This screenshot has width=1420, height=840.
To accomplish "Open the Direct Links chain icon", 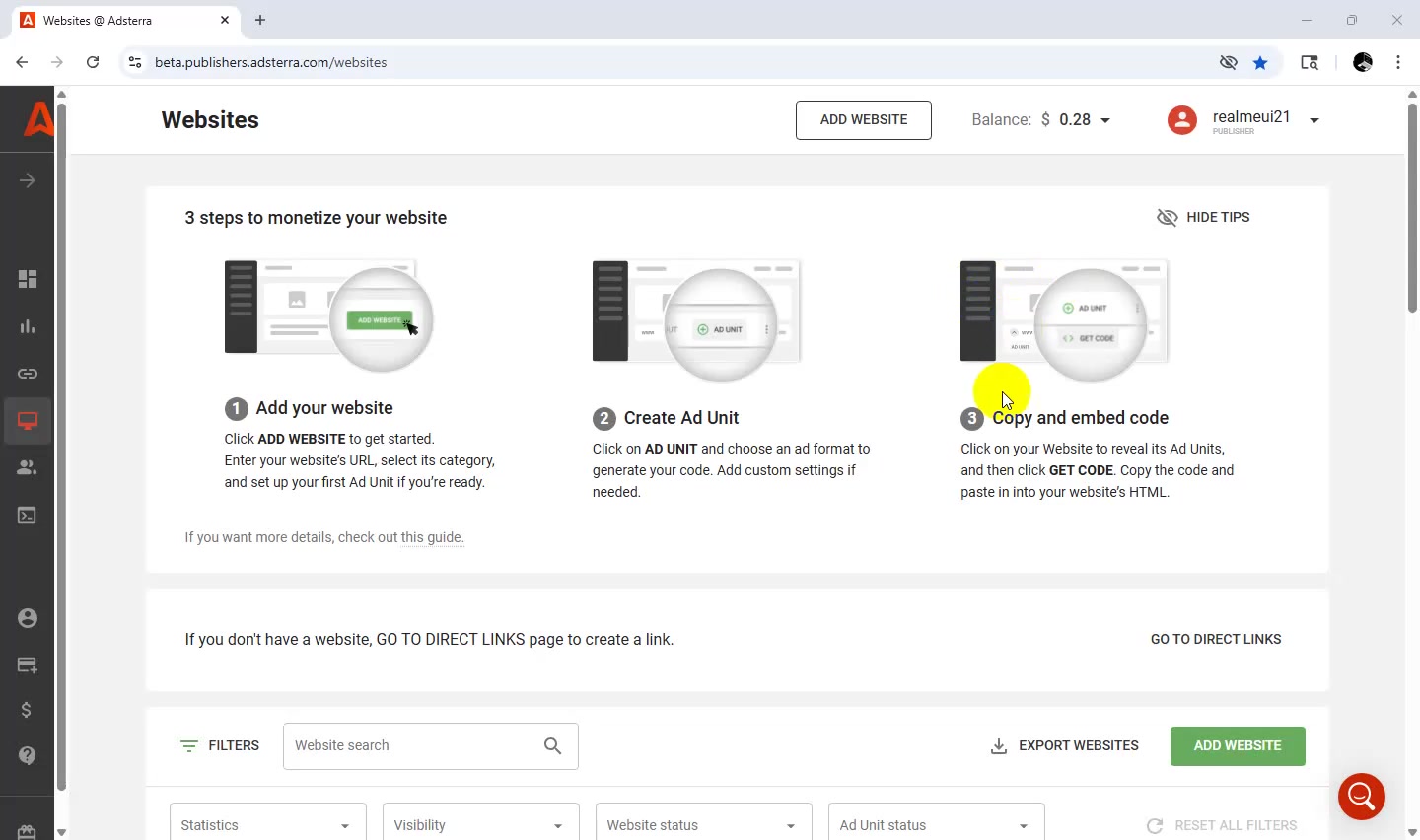I will click(x=28, y=374).
